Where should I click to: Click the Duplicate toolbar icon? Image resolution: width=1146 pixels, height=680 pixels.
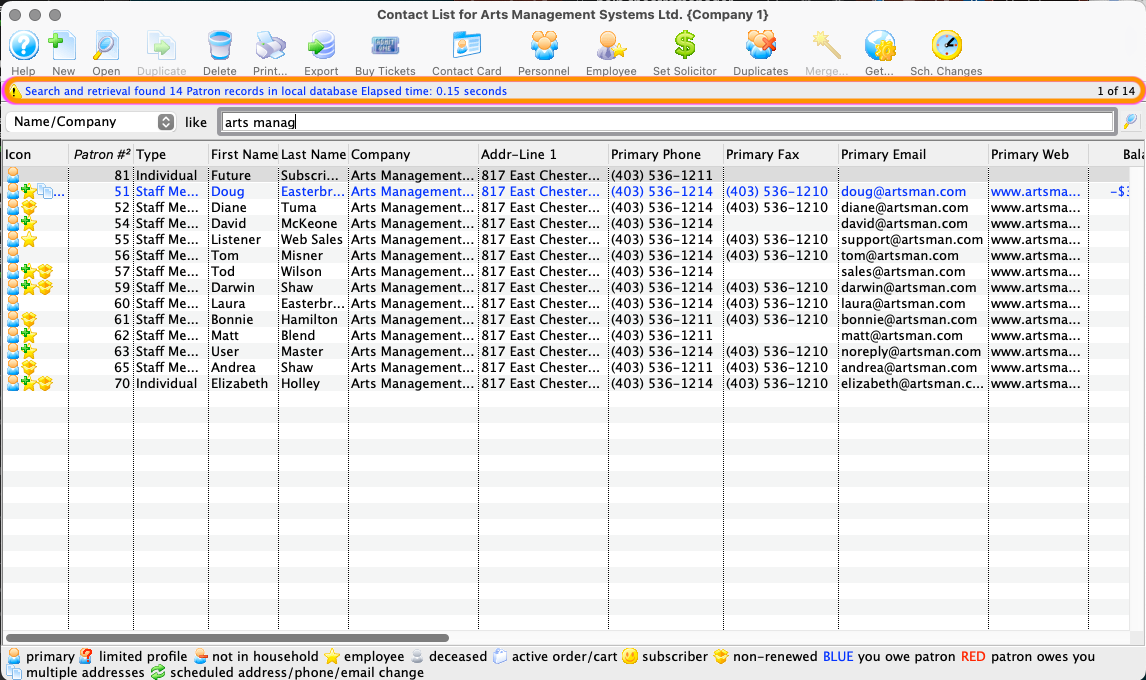[162, 46]
